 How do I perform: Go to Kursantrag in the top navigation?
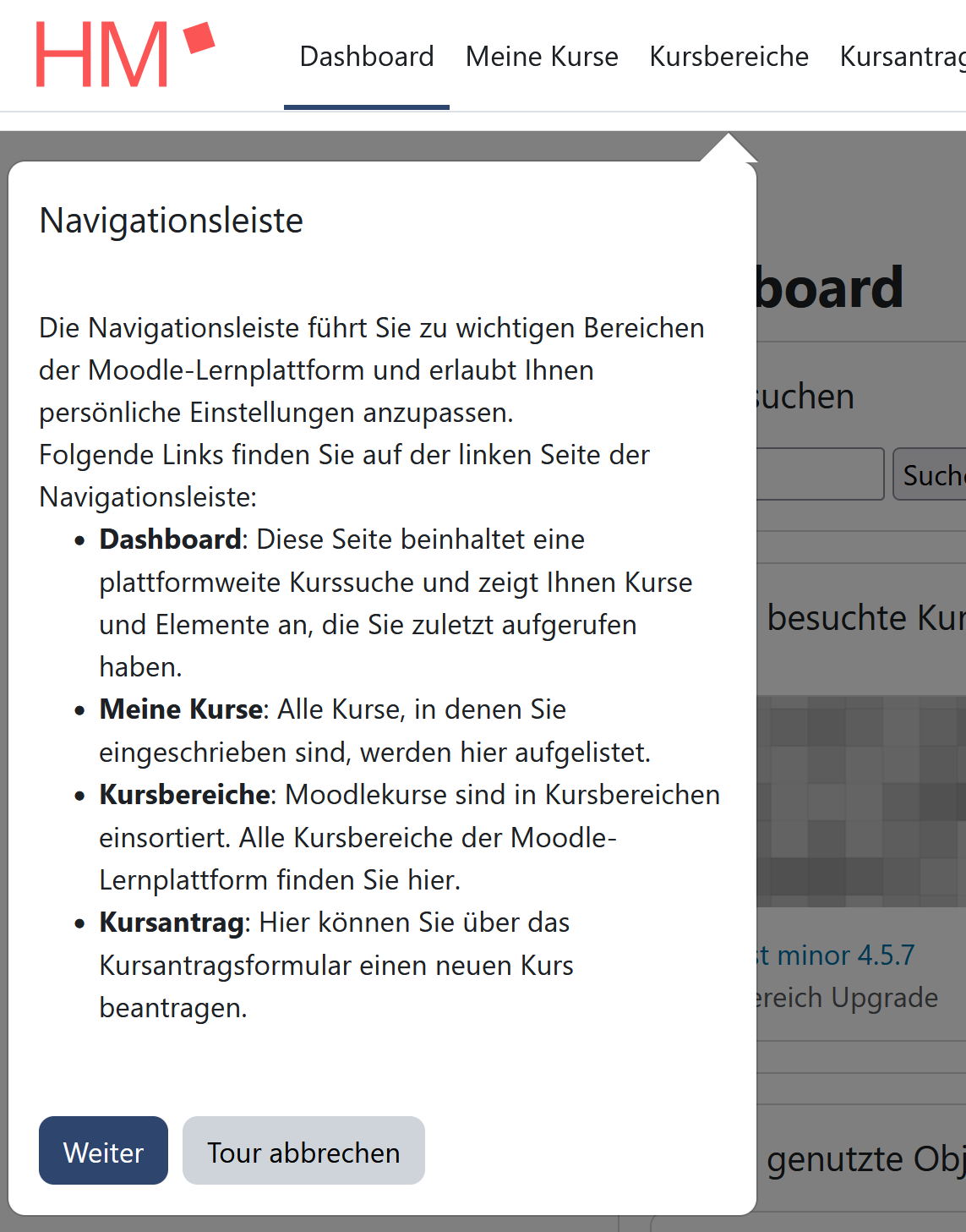coord(902,57)
